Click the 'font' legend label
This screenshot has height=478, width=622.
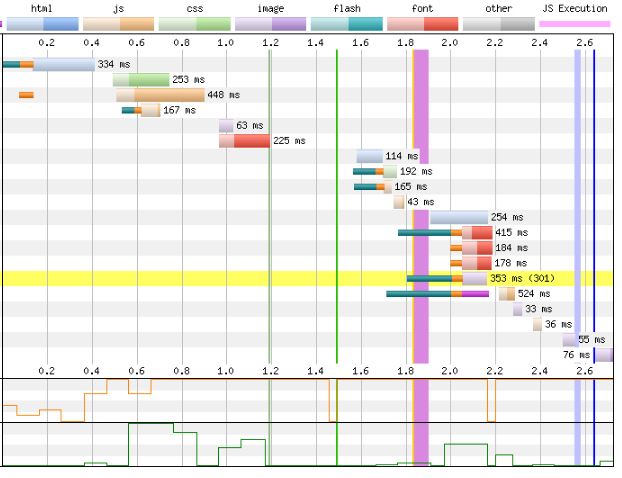point(422,8)
